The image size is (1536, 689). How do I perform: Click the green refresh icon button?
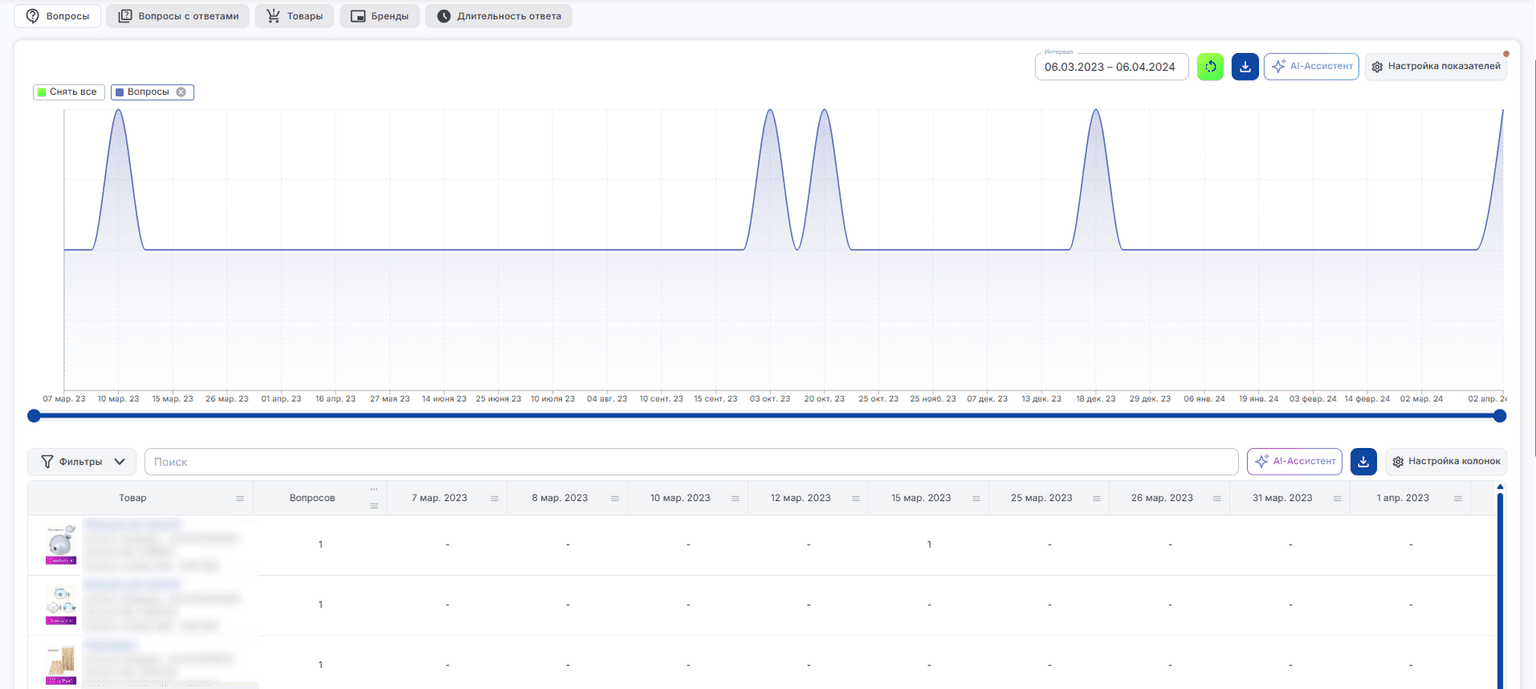pos(1210,67)
